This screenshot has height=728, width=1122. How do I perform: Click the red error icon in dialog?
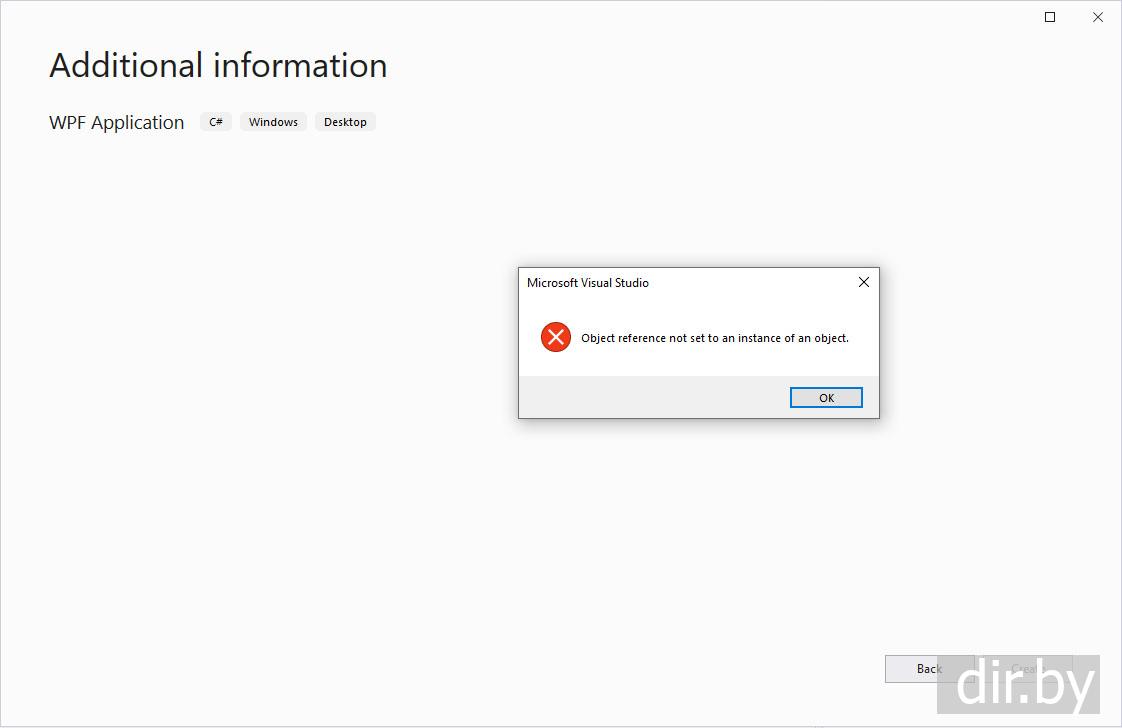555,337
